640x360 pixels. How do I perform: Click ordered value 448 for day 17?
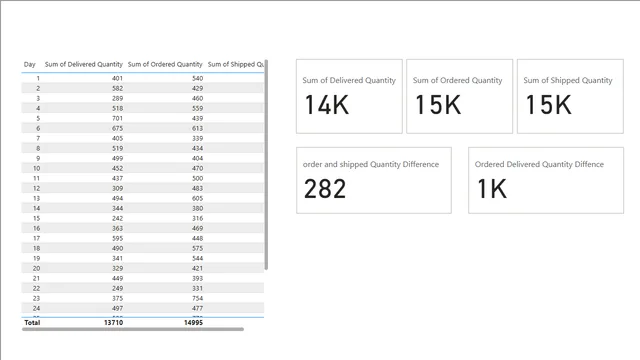tap(198, 238)
